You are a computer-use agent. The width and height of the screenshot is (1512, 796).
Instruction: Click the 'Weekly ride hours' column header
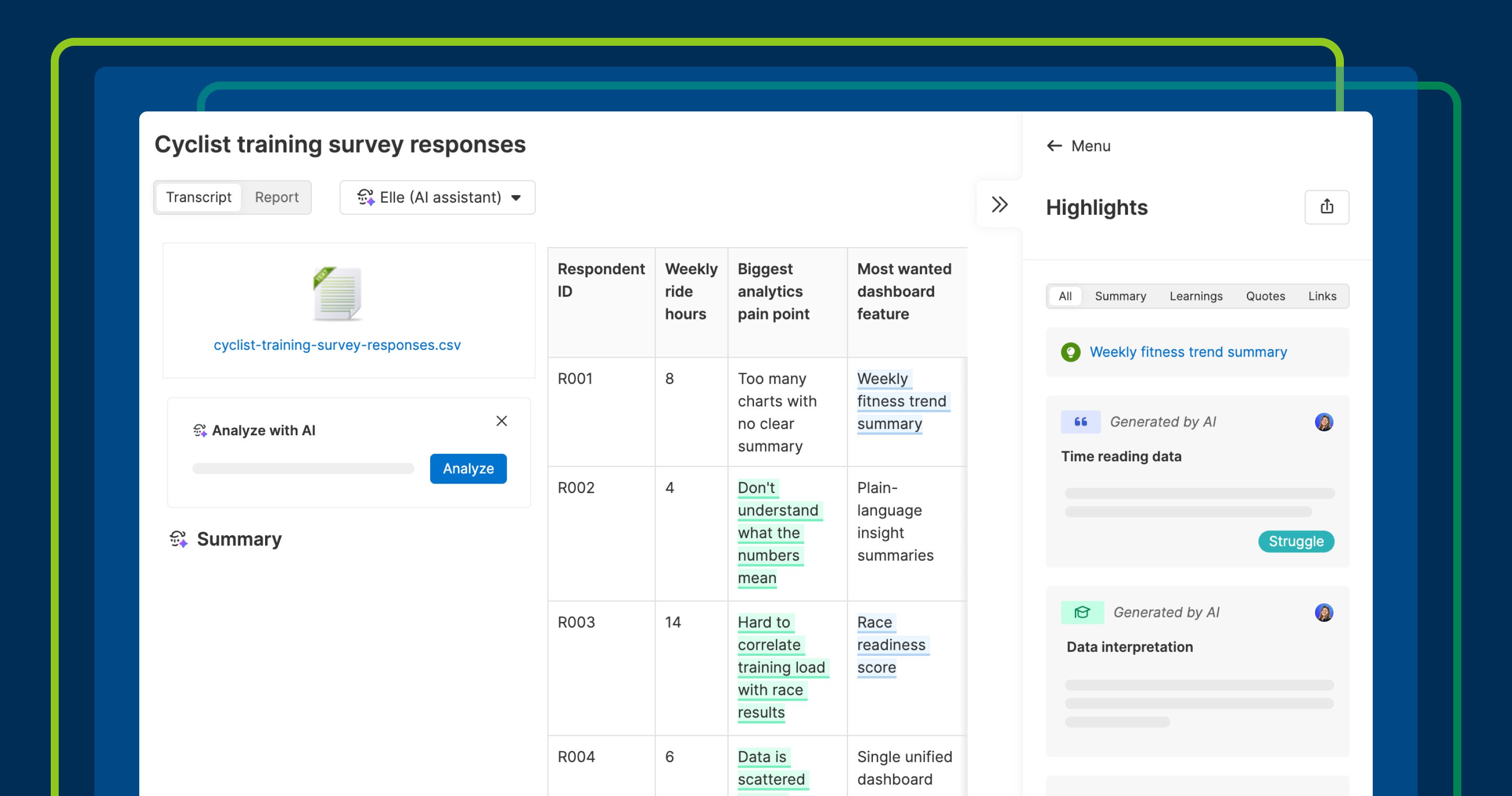(691, 302)
